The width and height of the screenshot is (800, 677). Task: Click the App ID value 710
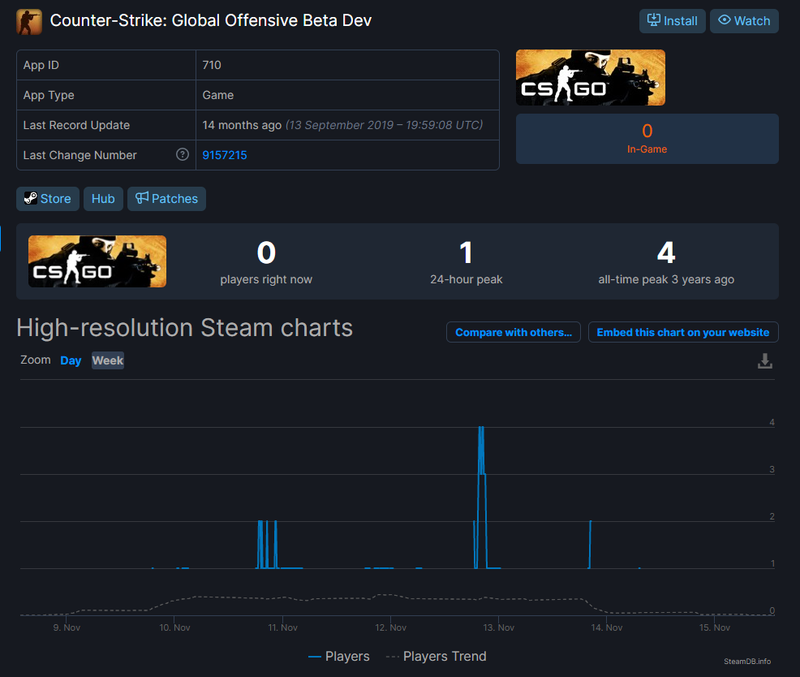pyautogui.click(x=212, y=65)
